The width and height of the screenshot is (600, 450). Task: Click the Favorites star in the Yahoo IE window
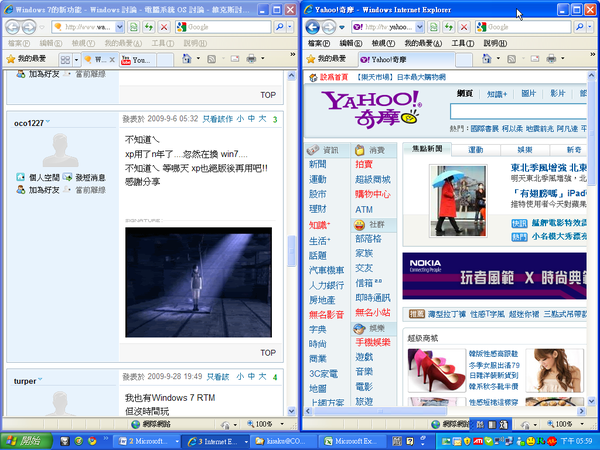[311, 59]
